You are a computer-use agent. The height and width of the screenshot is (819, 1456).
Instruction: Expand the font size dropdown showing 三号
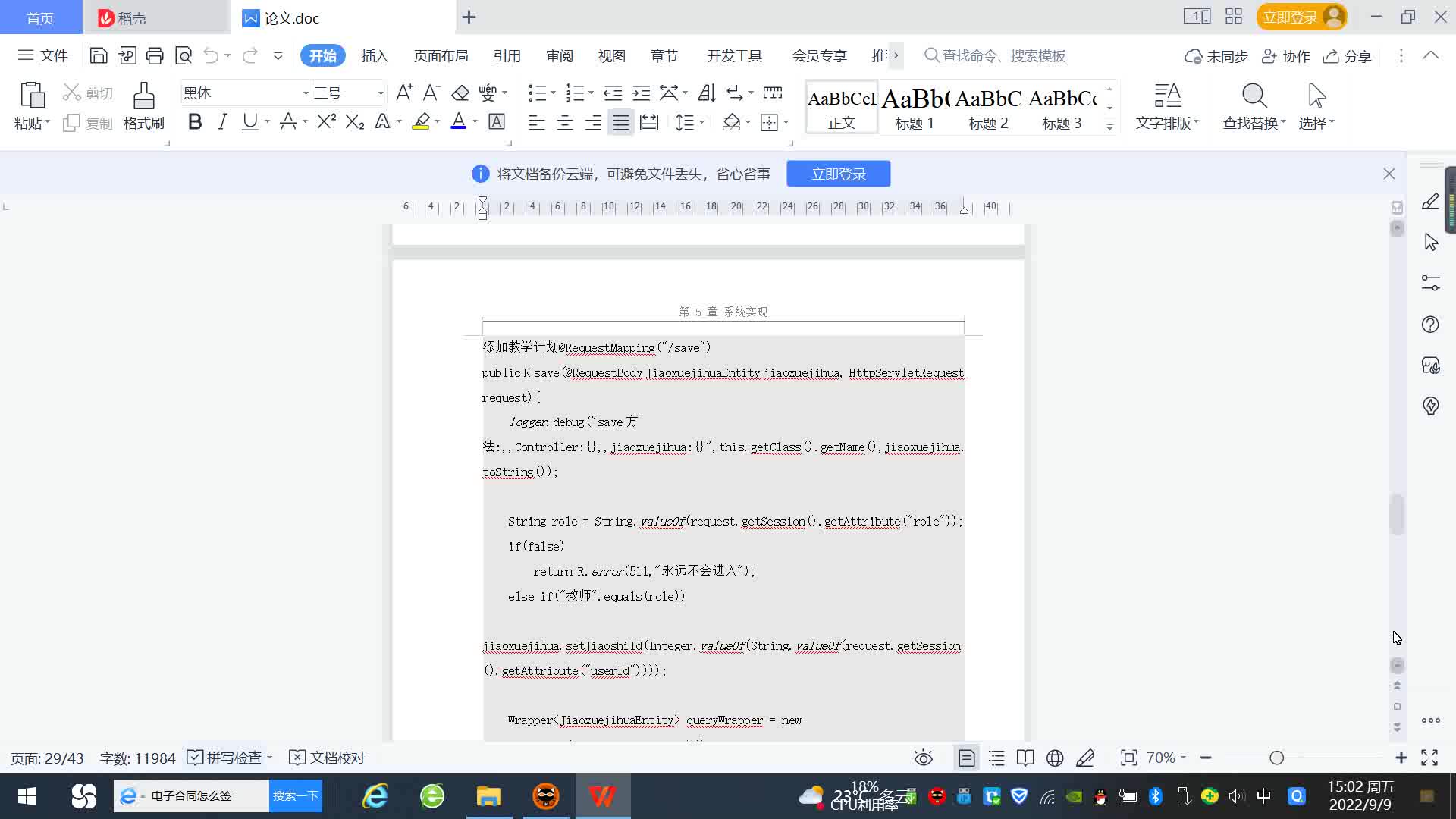click(x=381, y=93)
